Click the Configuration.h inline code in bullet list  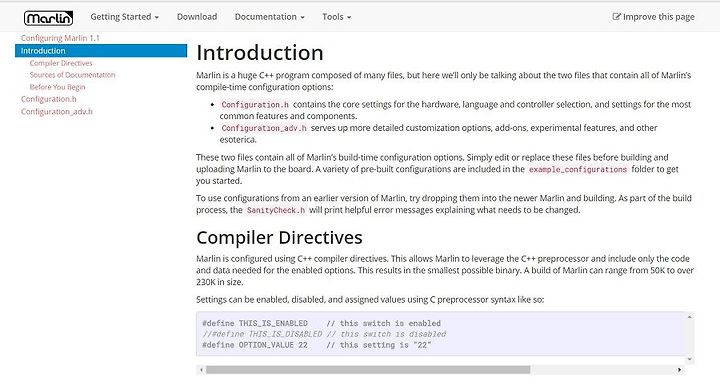pyautogui.click(x=255, y=105)
